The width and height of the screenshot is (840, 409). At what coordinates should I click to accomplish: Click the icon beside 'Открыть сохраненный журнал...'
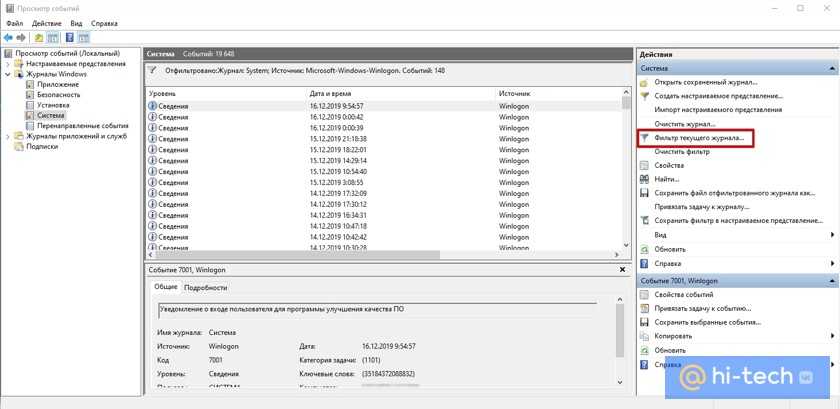click(645, 82)
